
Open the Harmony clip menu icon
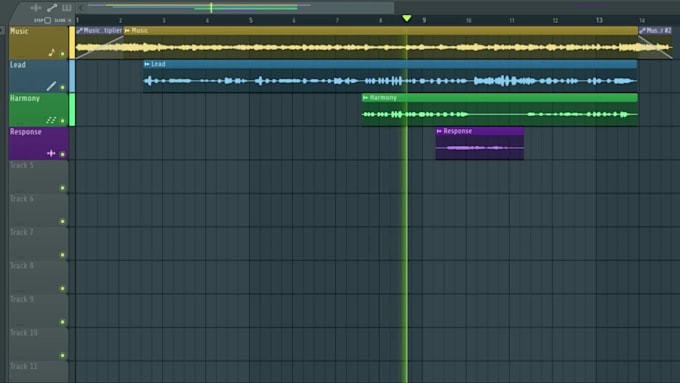pos(365,98)
